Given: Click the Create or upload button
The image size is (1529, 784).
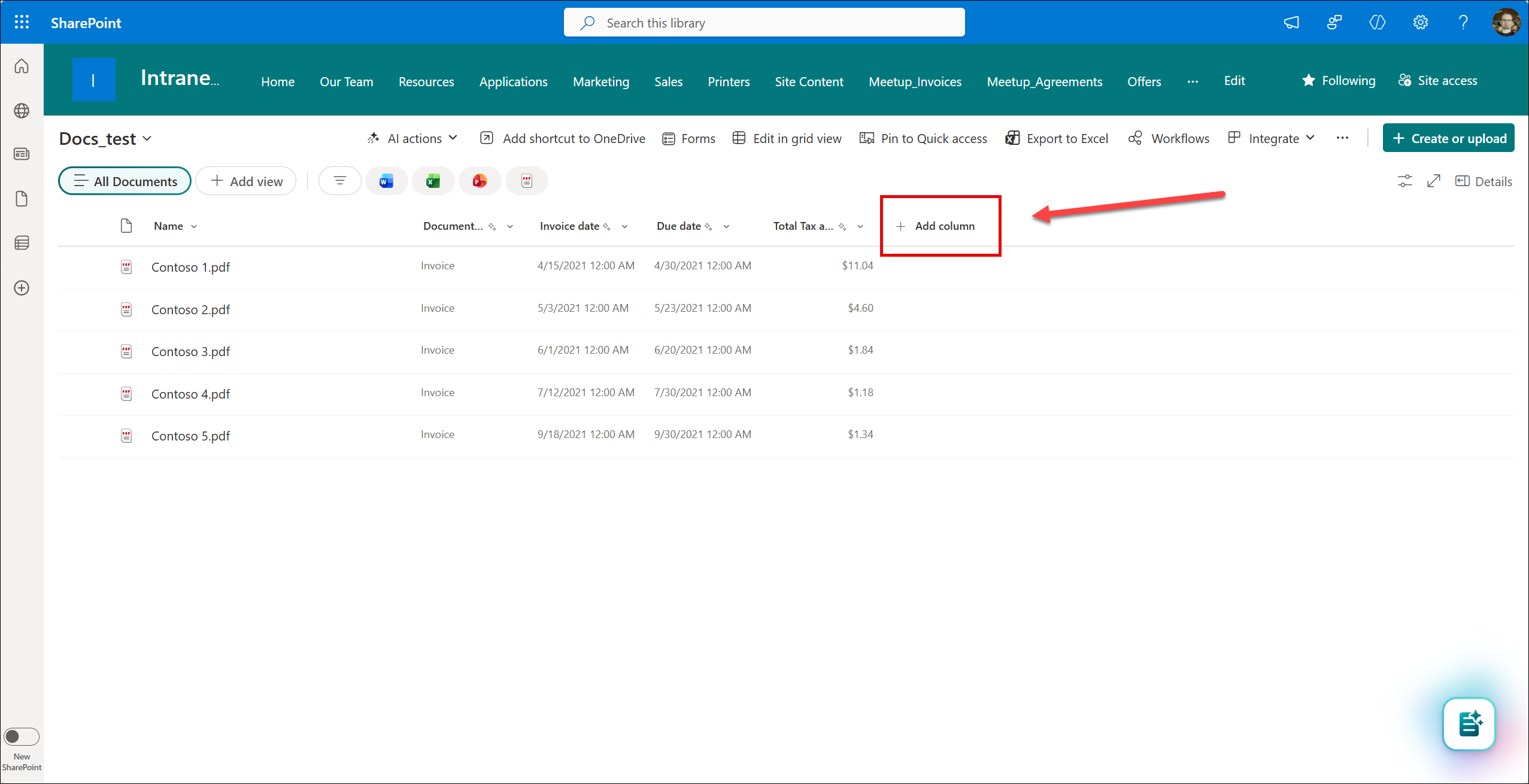Looking at the screenshot, I should tap(1448, 138).
